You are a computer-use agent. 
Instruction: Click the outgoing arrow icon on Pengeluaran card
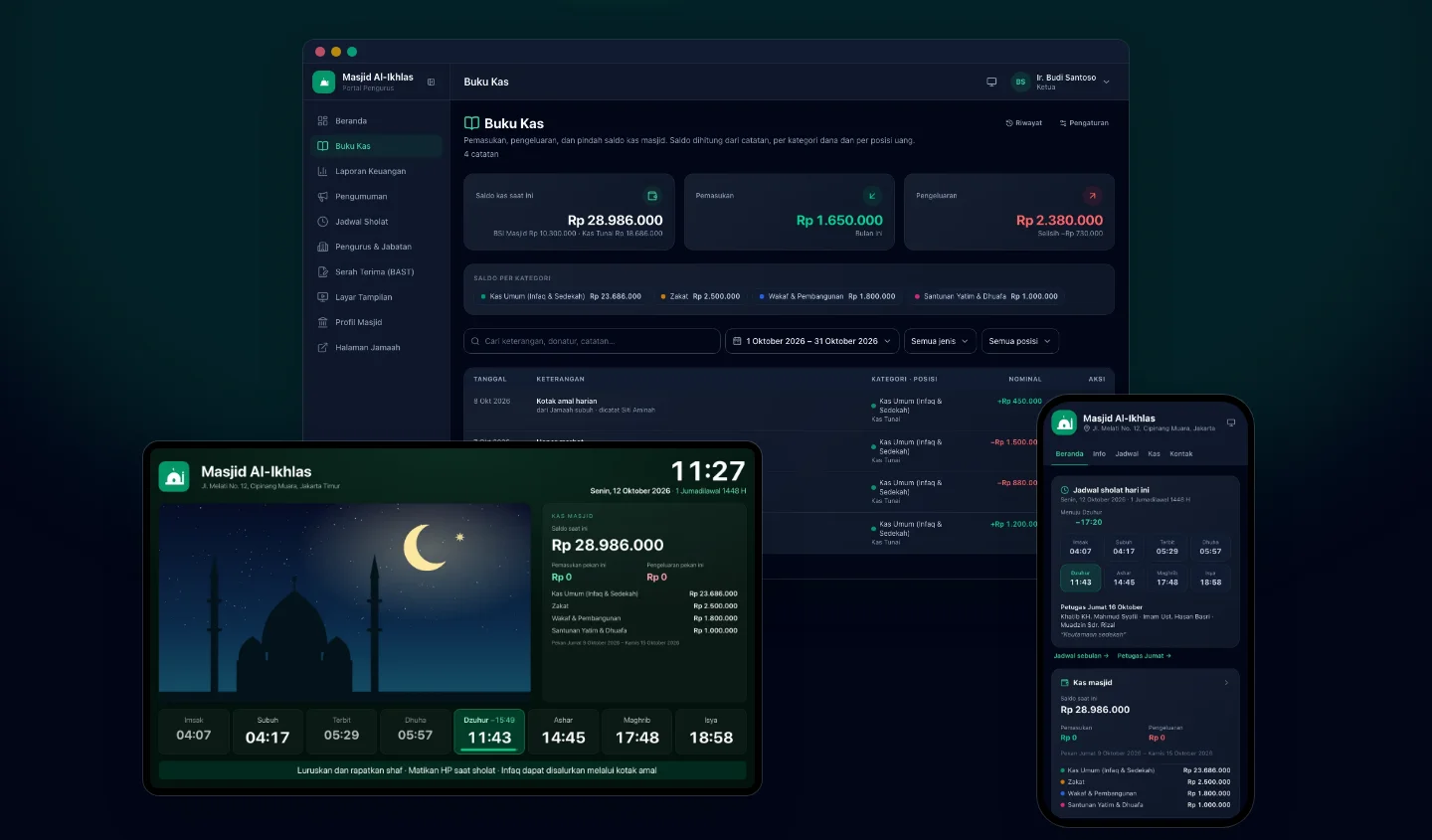point(1092,196)
